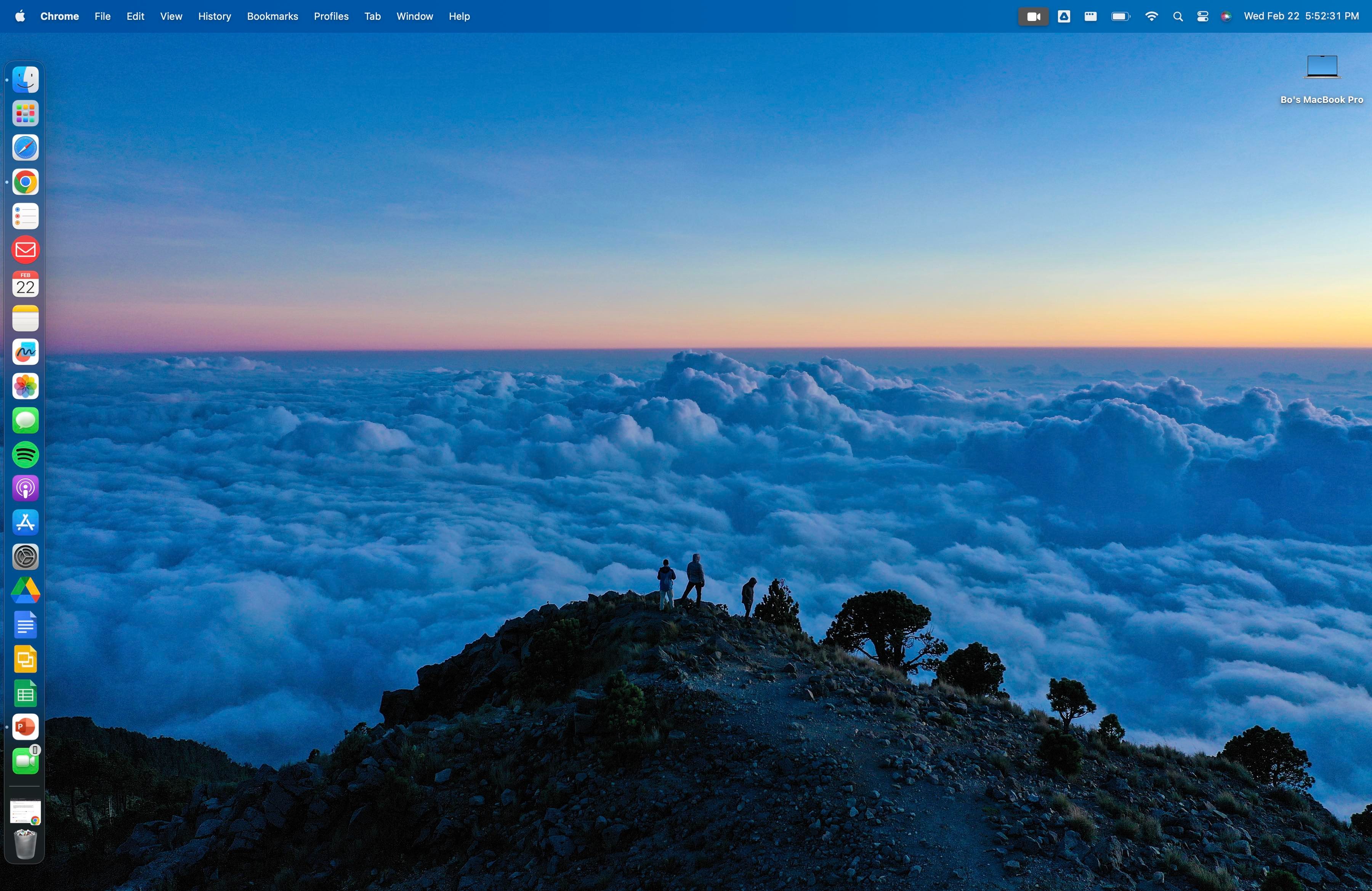1372x891 pixels.
Task: Open Control Center in menu bar
Action: tap(1202, 17)
